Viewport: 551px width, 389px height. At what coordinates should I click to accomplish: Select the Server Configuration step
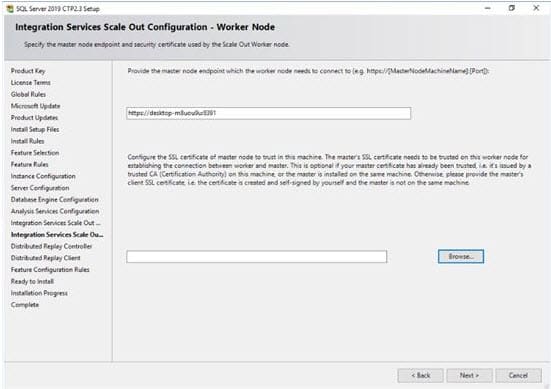[x=40, y=188]
